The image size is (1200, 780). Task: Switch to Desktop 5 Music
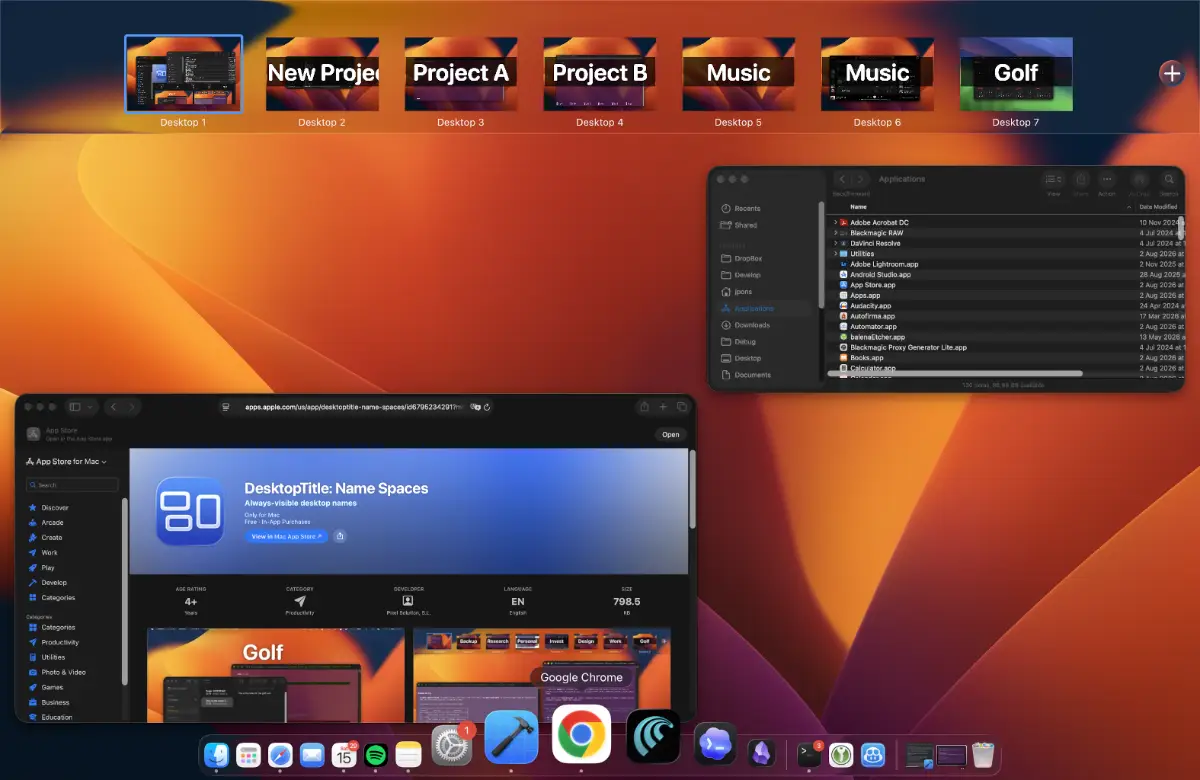pyautogui.click(x=739, y=74)
